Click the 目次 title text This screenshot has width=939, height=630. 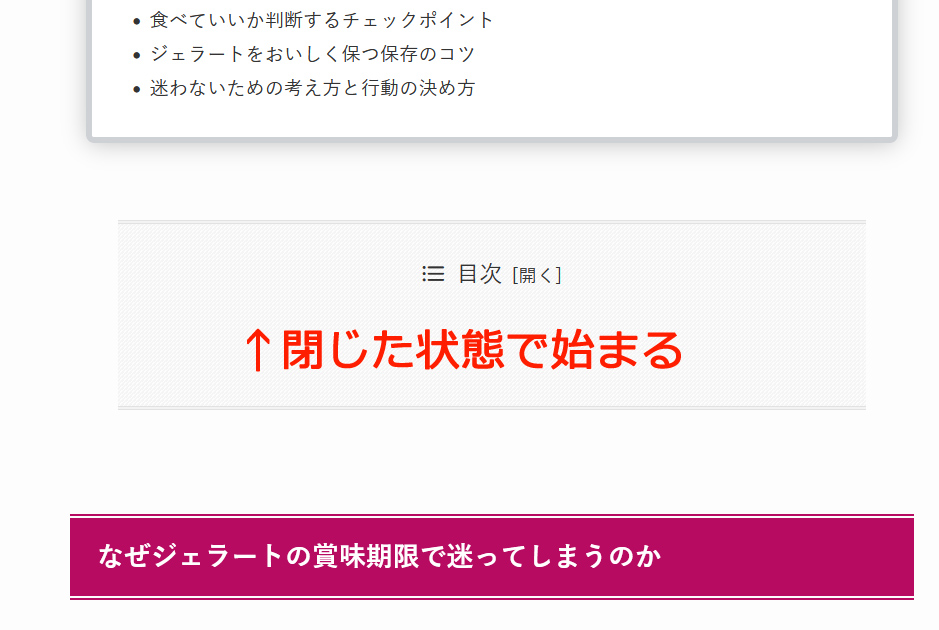click(x=480, y=274)
